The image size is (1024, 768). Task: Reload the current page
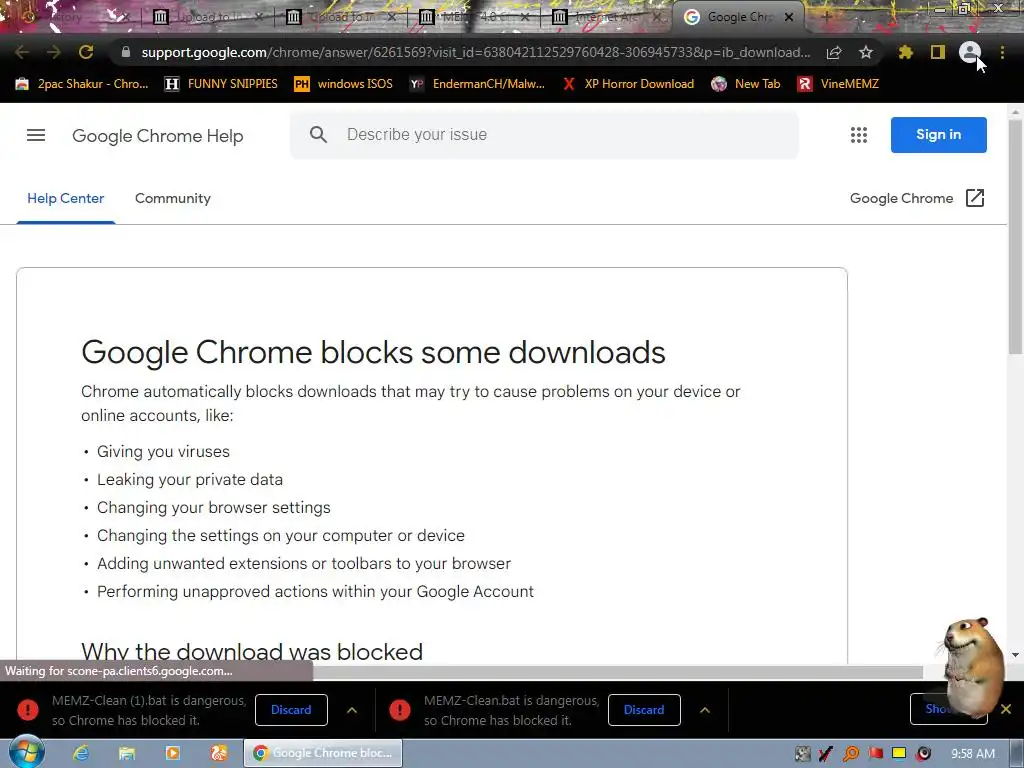[86, 52]
